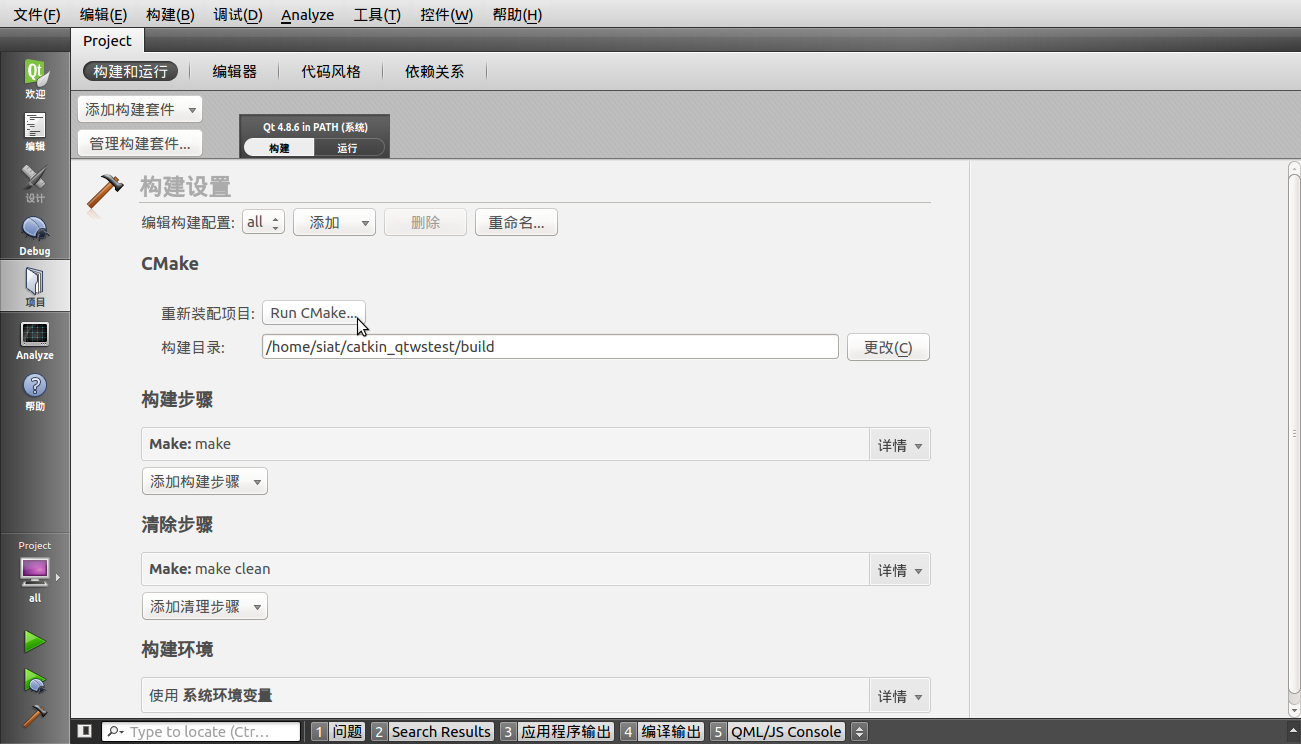Open the 编译输出 output pane

[662, 731]
